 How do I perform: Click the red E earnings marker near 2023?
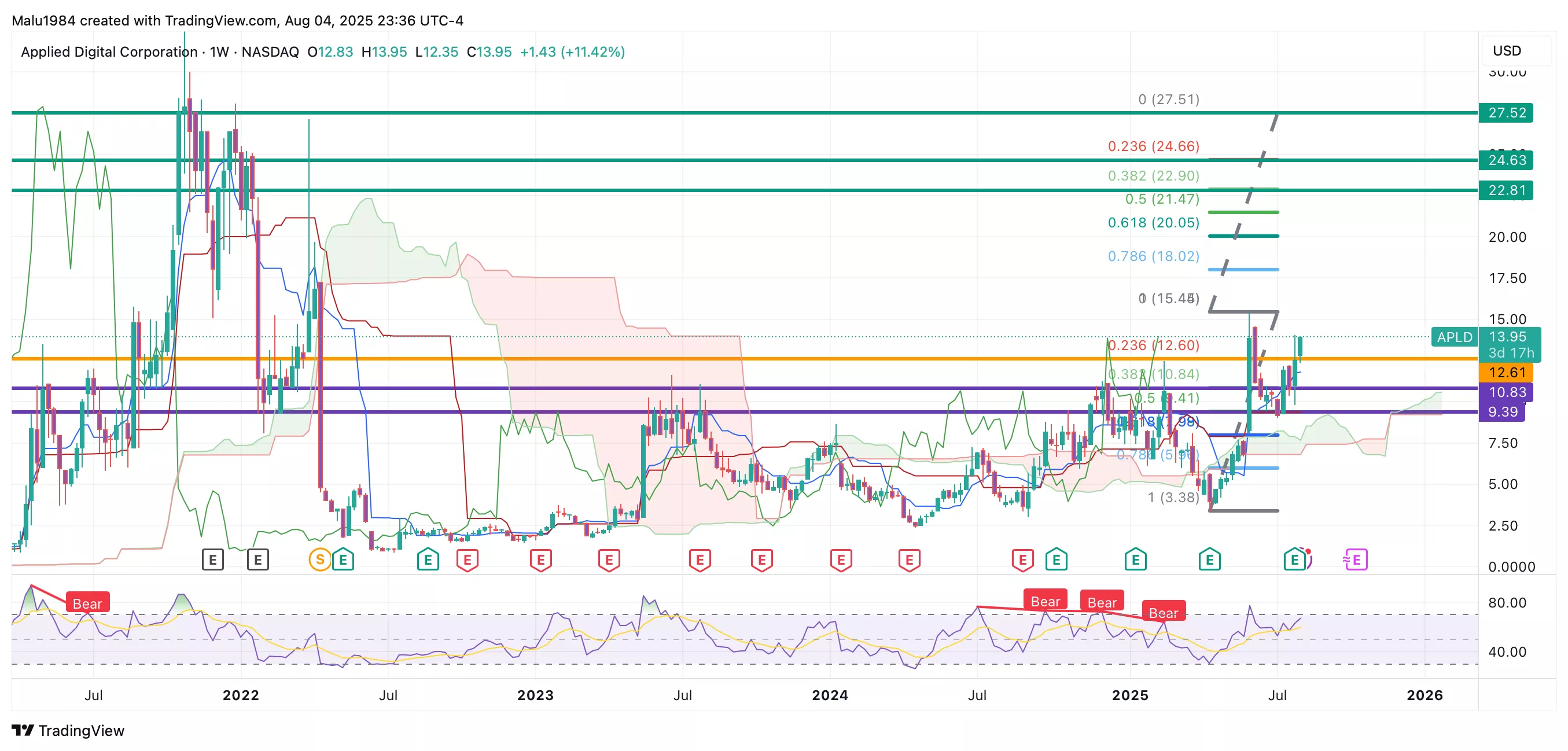540,559
